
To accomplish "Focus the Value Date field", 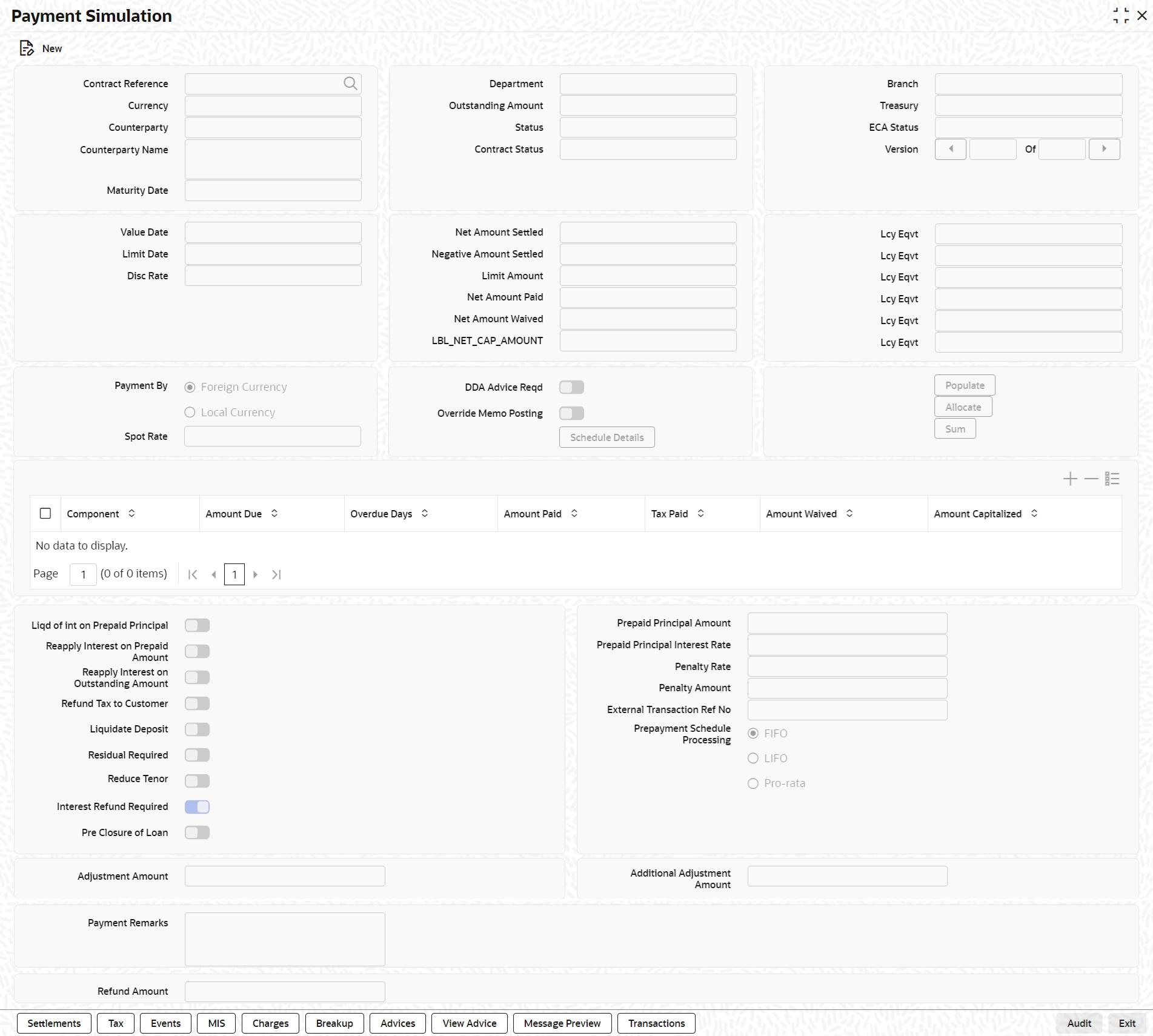I will pos(273,232).
